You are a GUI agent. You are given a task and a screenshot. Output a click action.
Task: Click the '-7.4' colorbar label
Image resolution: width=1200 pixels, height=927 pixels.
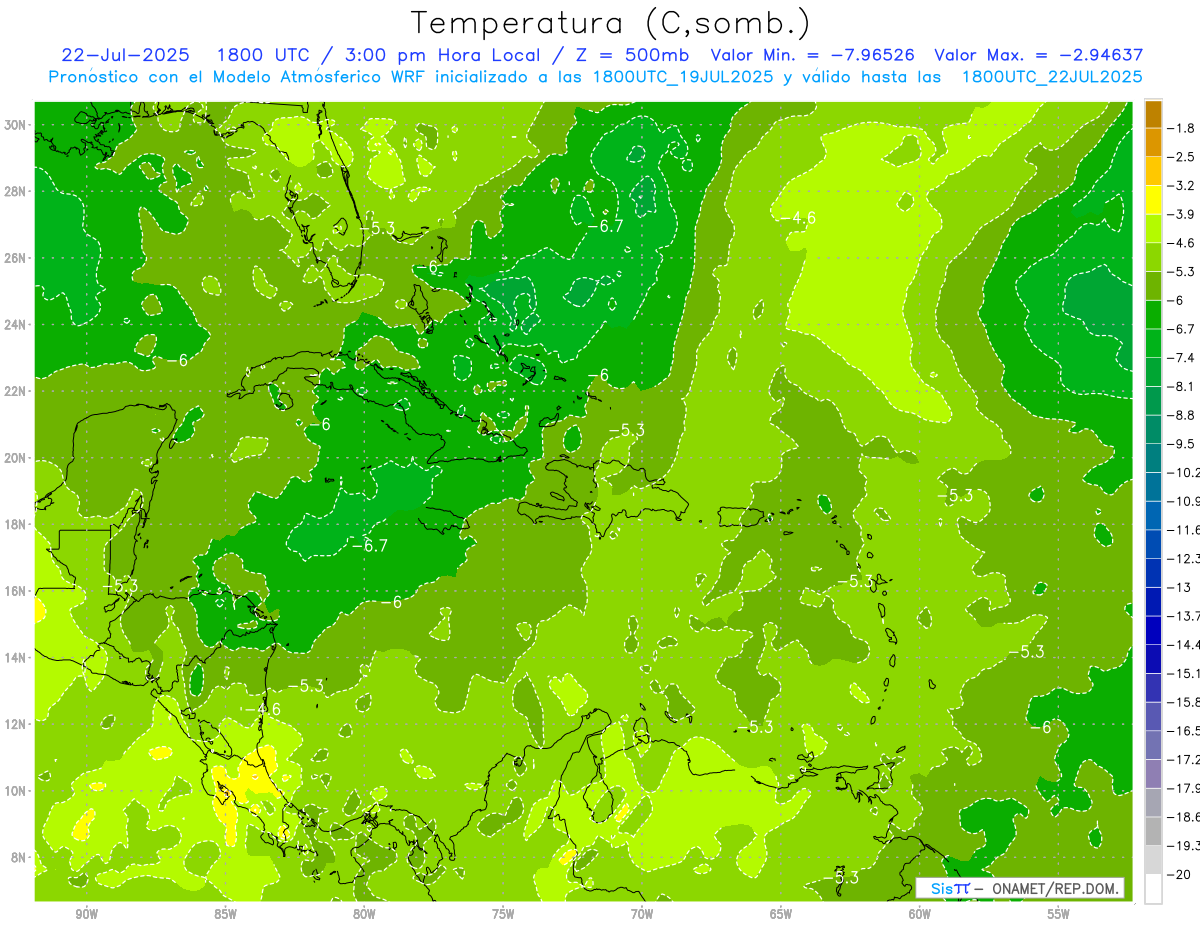click(1183, 357)
